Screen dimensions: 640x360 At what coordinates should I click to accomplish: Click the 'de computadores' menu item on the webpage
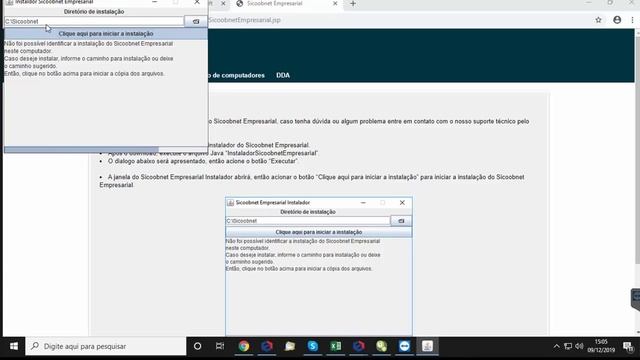coord(237,75)
